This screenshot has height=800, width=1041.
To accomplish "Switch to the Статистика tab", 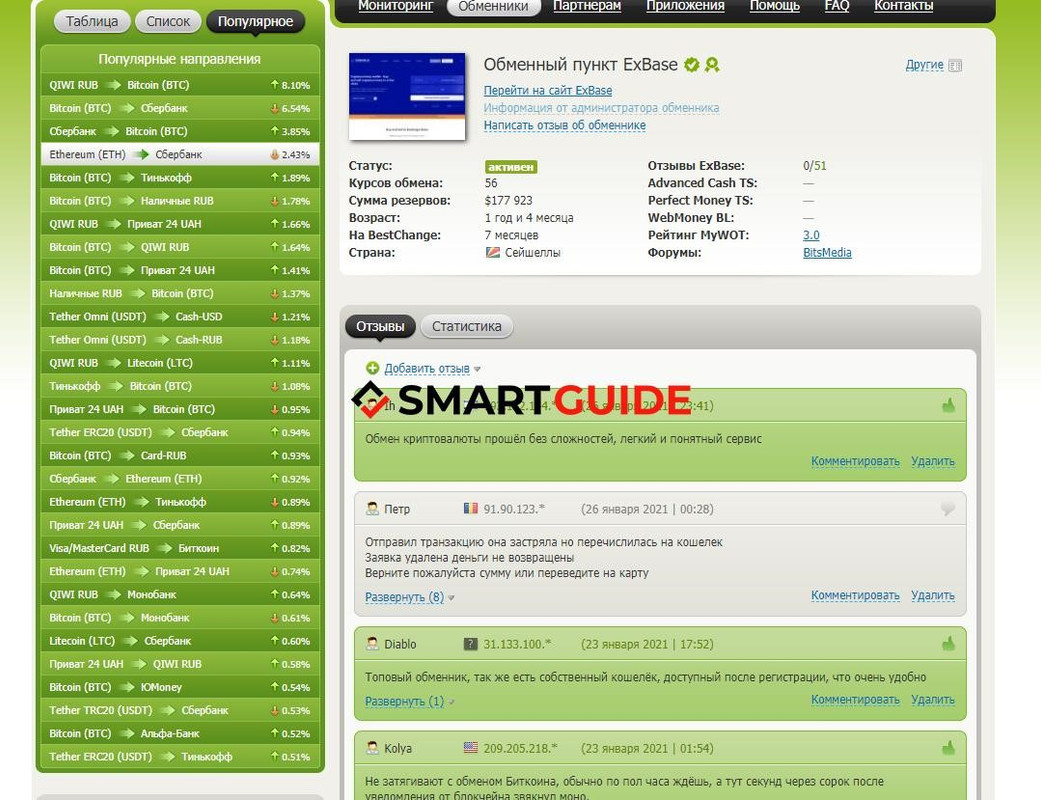I will click(467, 327).
